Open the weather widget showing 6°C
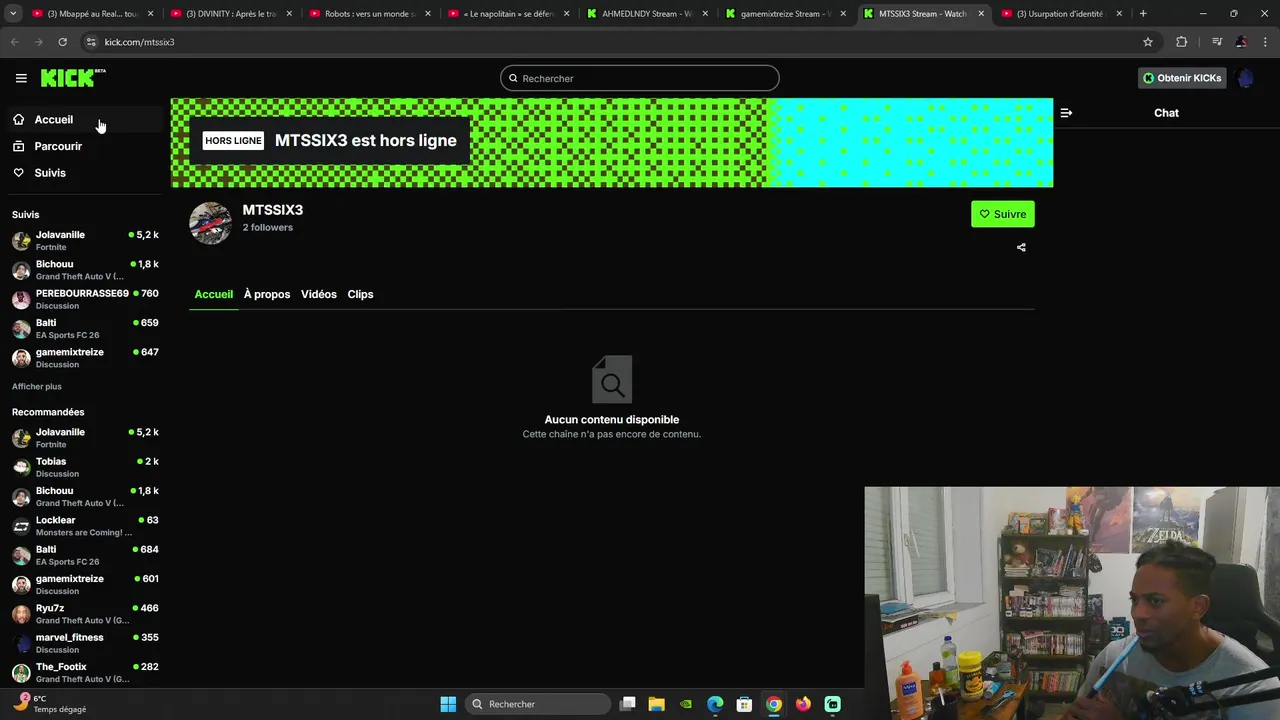Screen dimensions: 1280x720 pyautogui.click(x=50, y=704)
